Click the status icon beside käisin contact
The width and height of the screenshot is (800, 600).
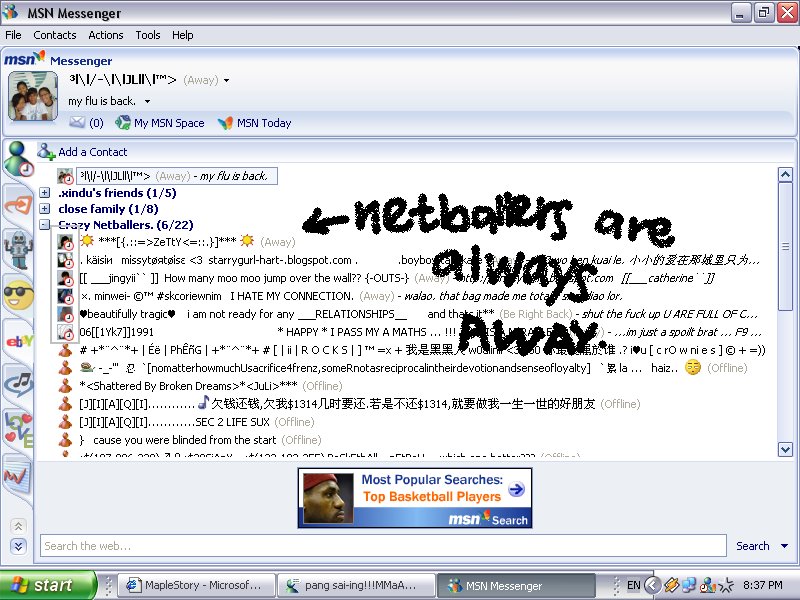[x=65, y=260]
